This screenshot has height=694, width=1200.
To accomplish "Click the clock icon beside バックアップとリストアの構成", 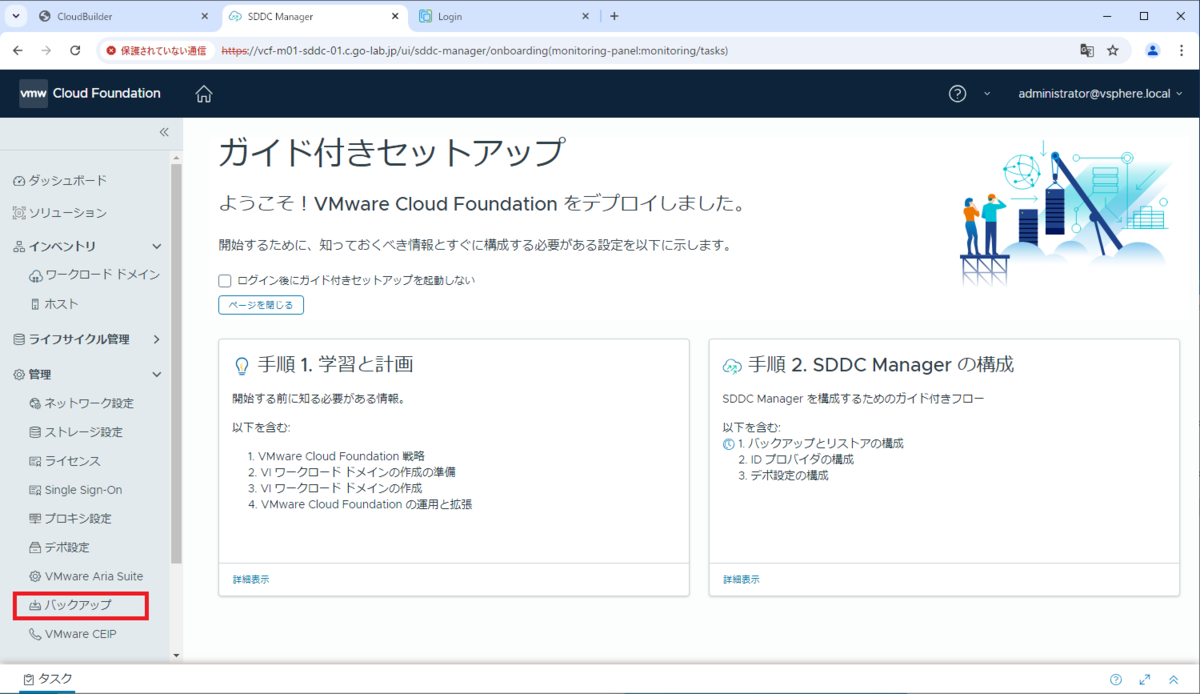I will pyautogui.click(x=729, y=444).
